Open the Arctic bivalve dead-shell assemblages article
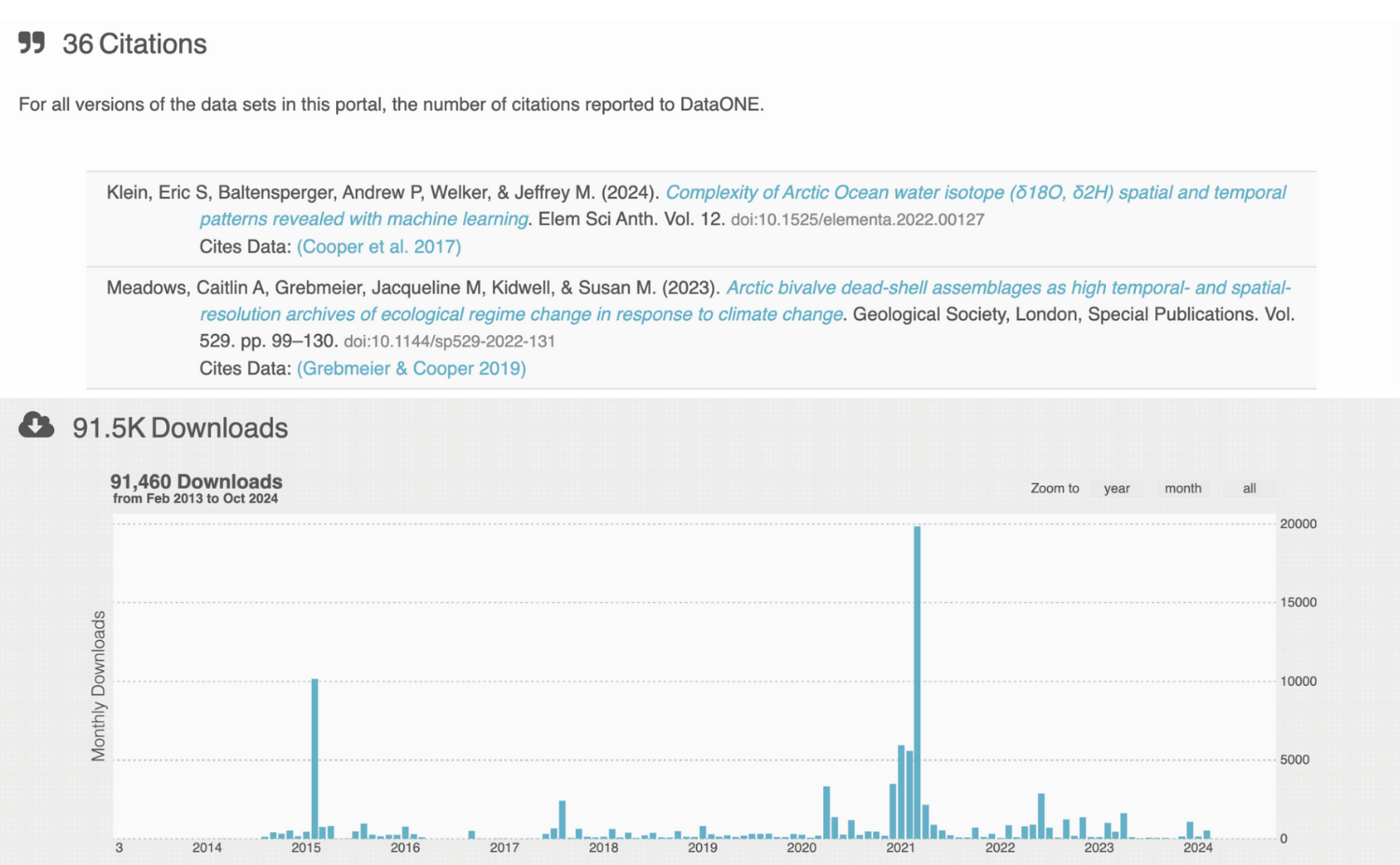This screenshot has height=865, width=1400. pyautogui.click(x=1010, y=286)
